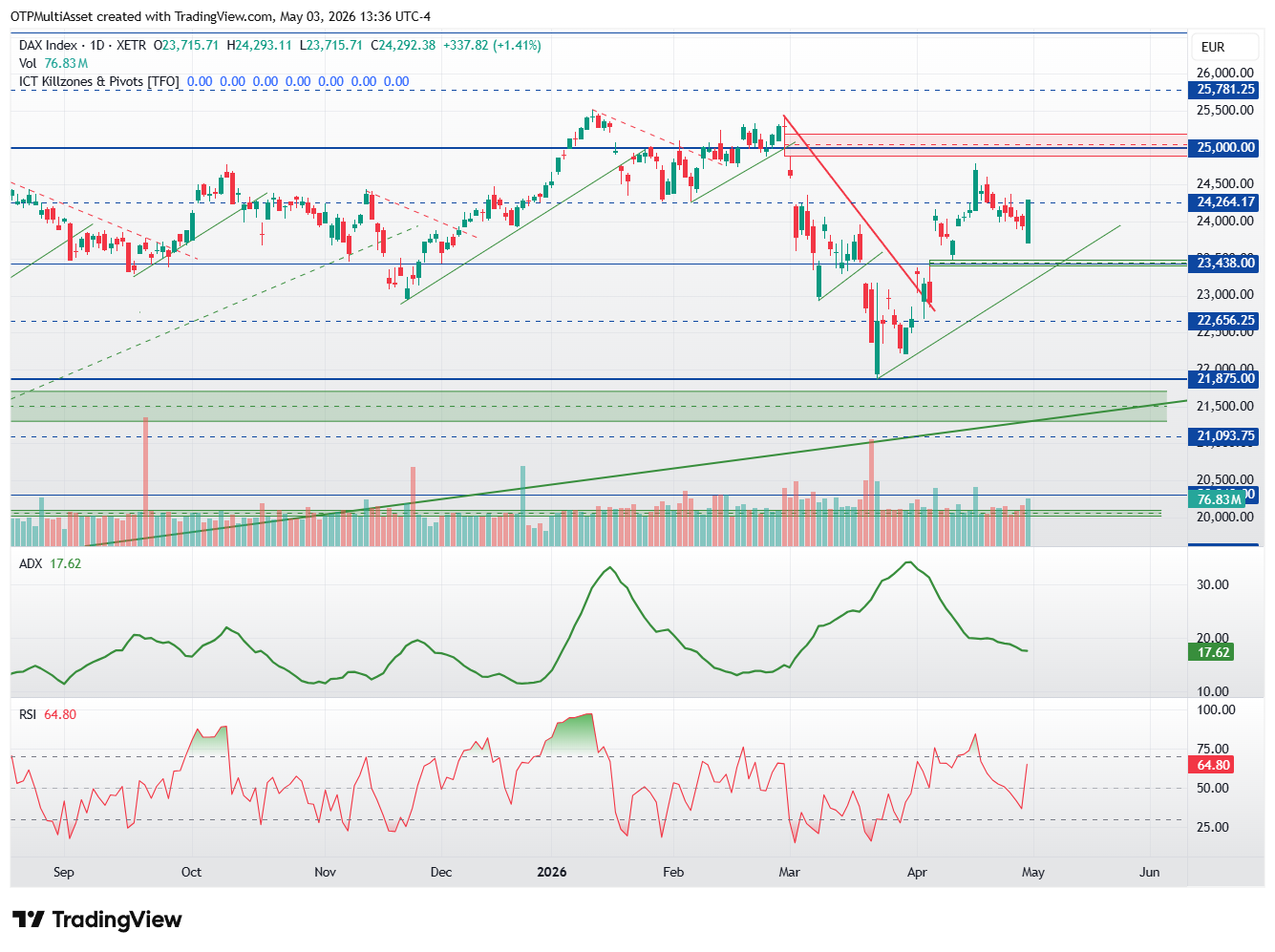This screenshot has height=952, width=1275.
Task: Click the ADX 17.62 value badge
Action: [1213, 652]
